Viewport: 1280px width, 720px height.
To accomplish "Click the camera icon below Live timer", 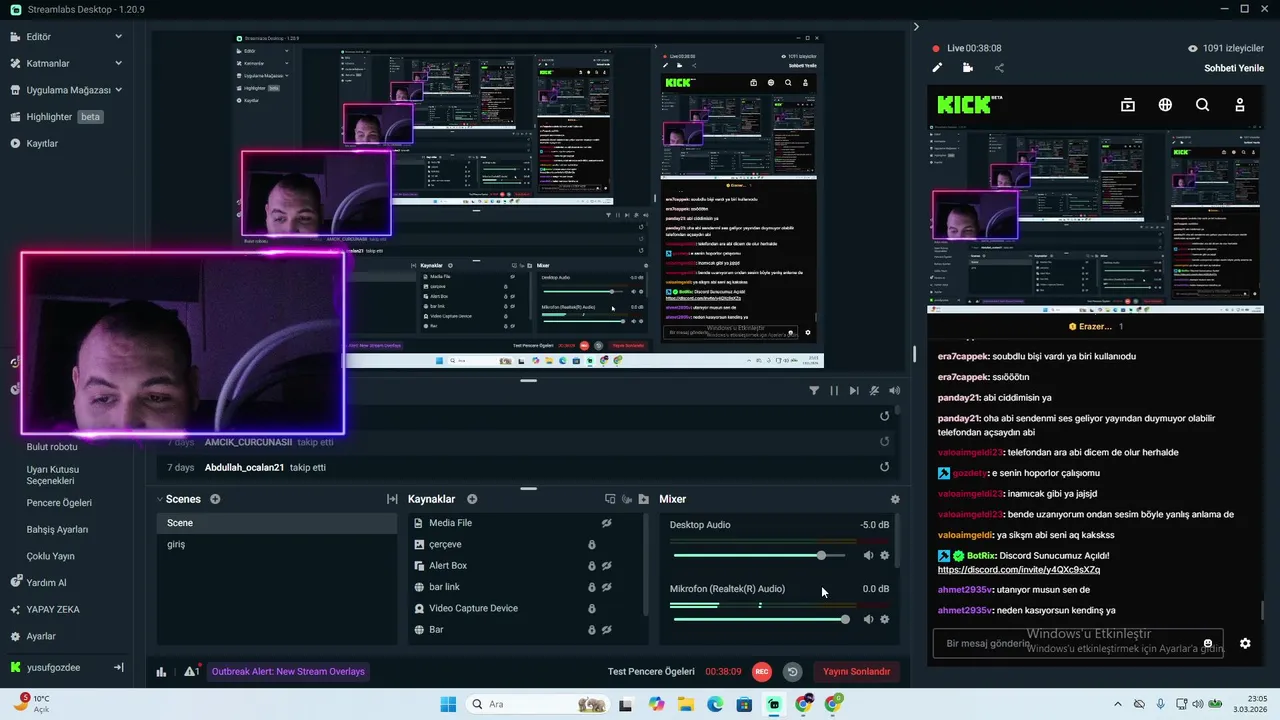I will 967,68.
